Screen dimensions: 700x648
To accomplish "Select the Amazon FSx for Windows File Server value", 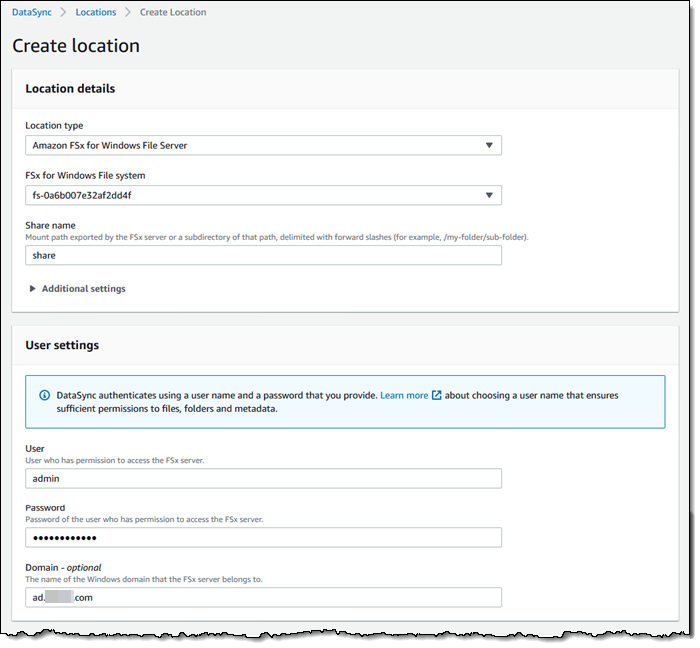I will (x=110, y=145).
